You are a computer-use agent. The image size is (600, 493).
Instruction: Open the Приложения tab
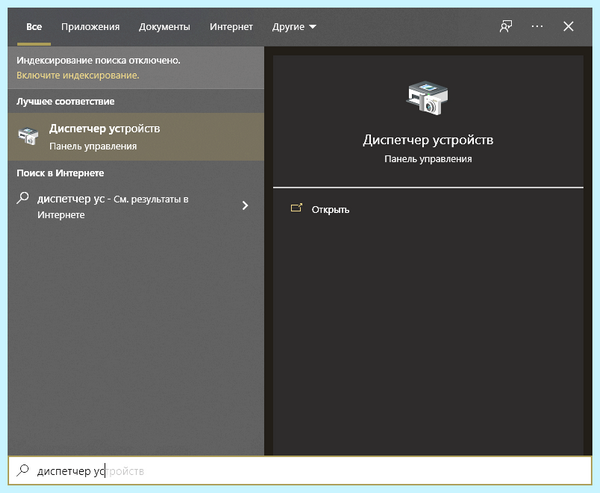point(90,27)
